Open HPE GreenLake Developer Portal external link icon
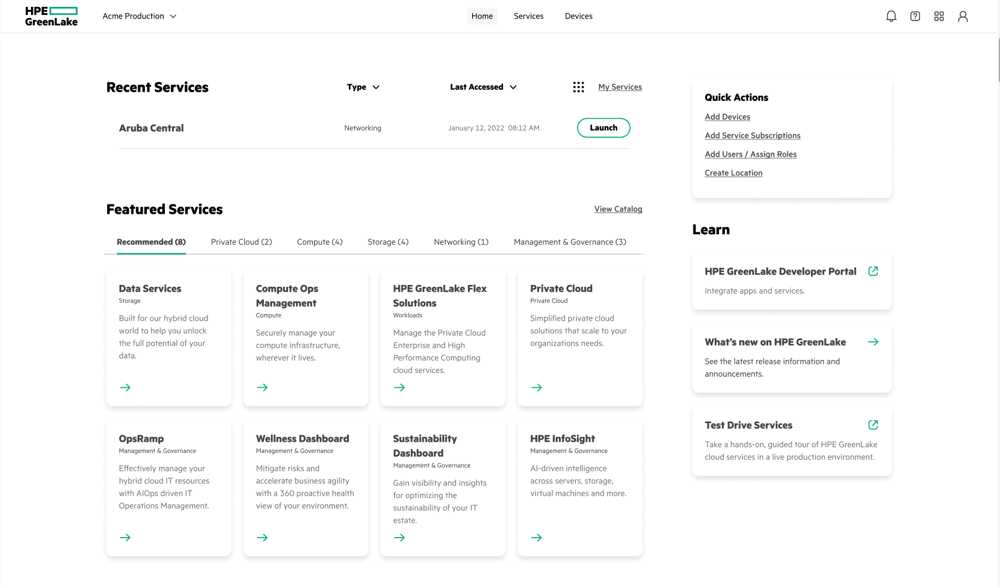The image size is (1000, 586). pos(873,271)
